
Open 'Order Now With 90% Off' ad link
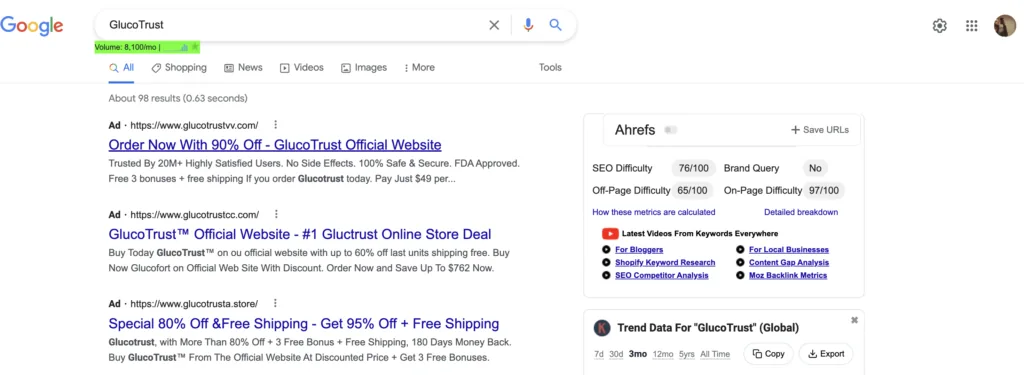click(x=275, y=144)
